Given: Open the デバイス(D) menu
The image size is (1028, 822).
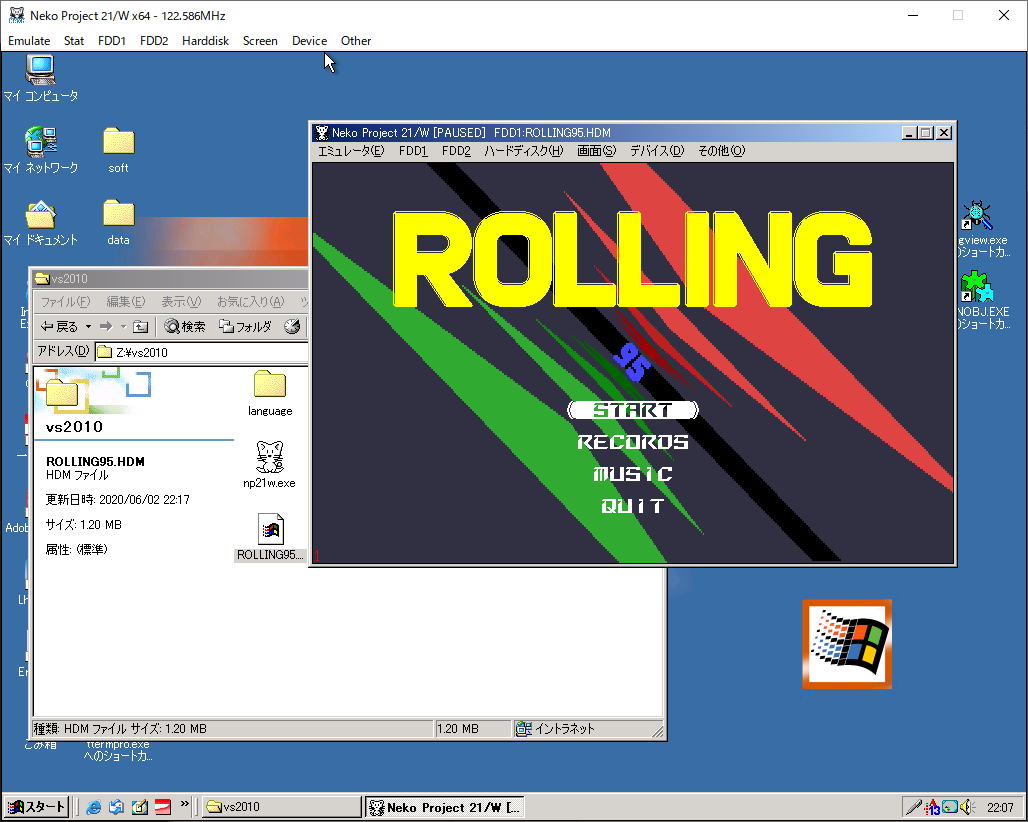Looking at the screenshot, I should point(657,151).
